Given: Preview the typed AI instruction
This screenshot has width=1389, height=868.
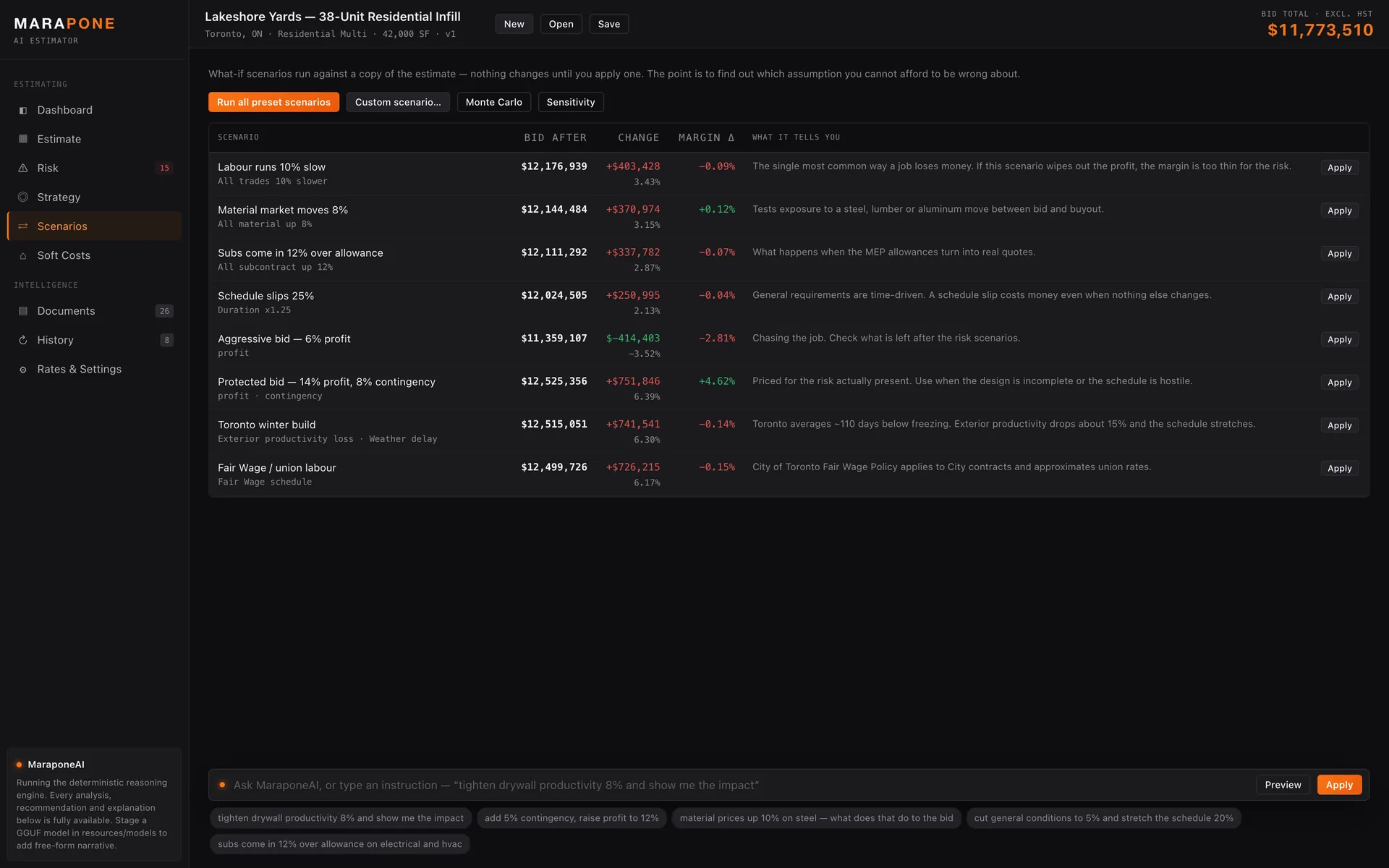Looking at the screenshot, I should (1283, 785).
